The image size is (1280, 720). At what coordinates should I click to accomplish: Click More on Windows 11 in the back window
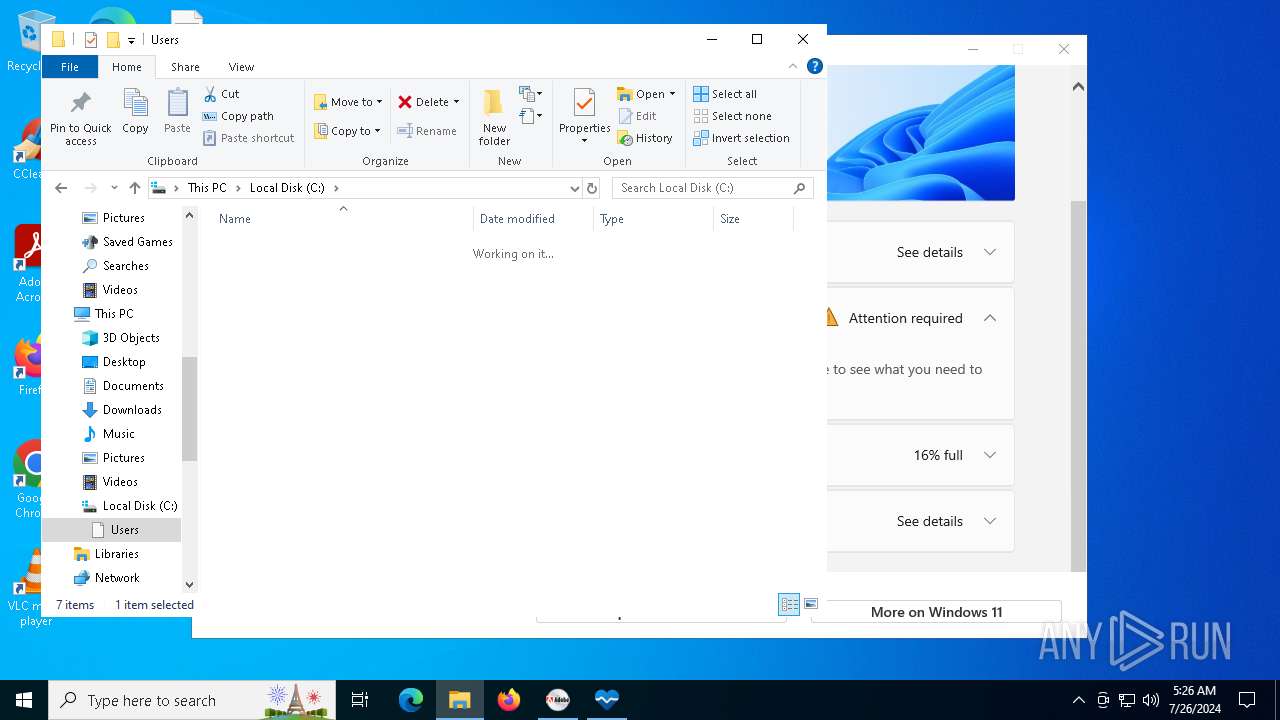[936, 612]
